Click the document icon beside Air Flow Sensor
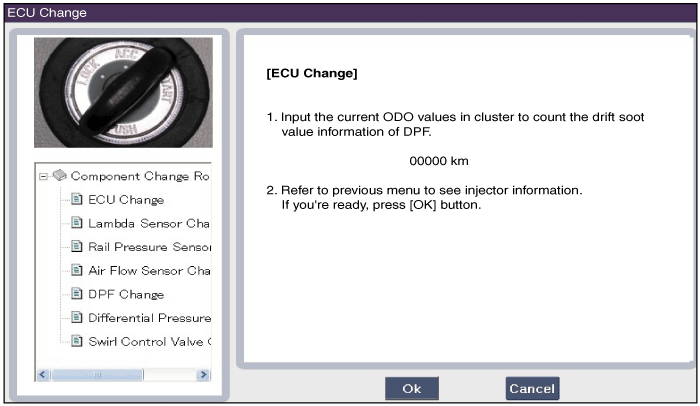This screenshot has width=700, height=406. pyautogui.click(x=77, y=270)
